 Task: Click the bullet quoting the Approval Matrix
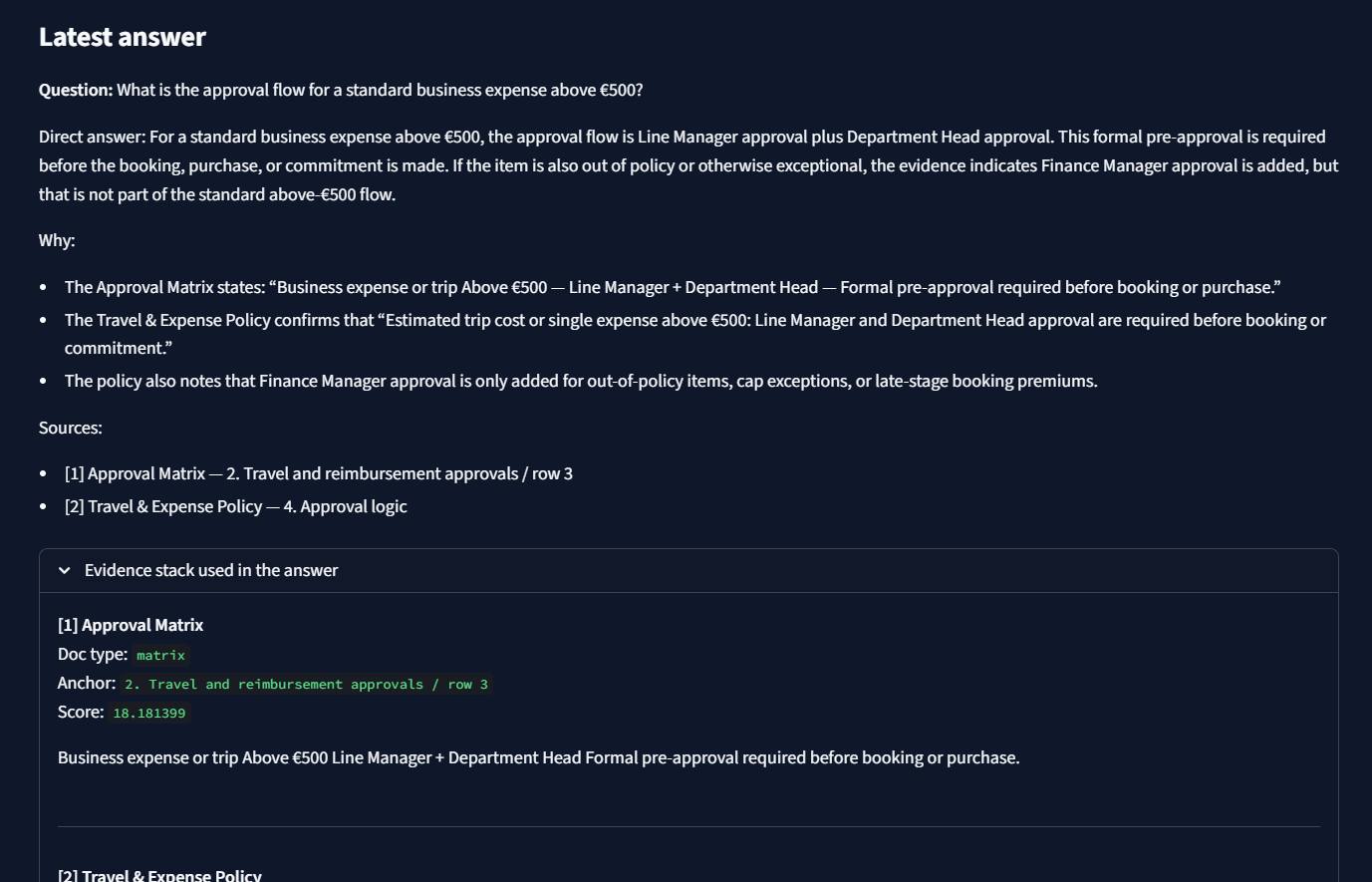[x=673, y=288]
